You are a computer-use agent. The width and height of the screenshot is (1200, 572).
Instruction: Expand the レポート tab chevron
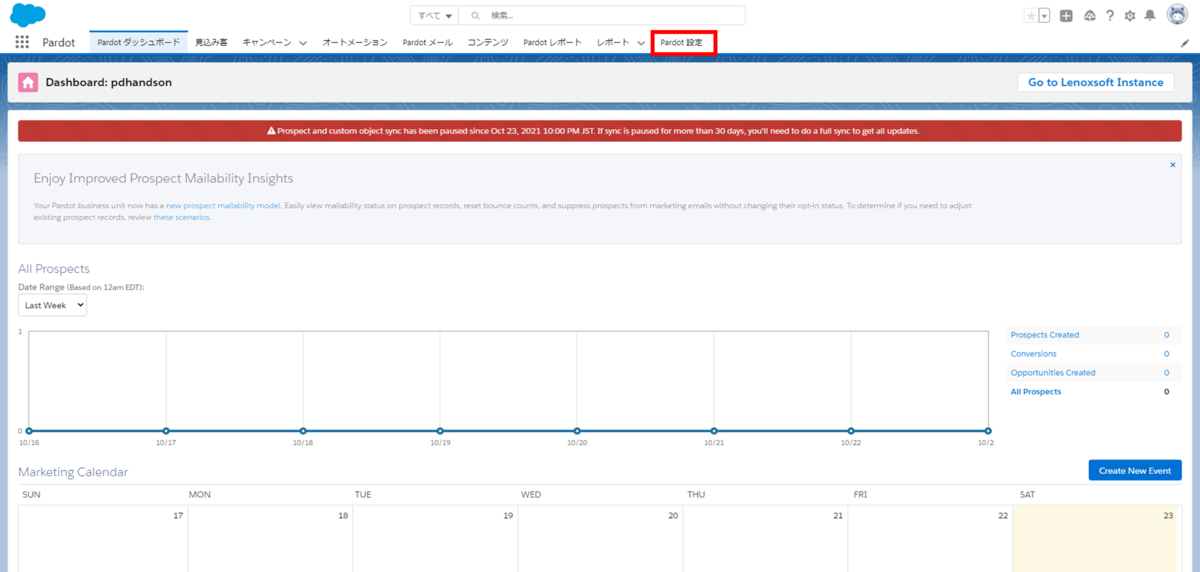[x=641, y=43]
